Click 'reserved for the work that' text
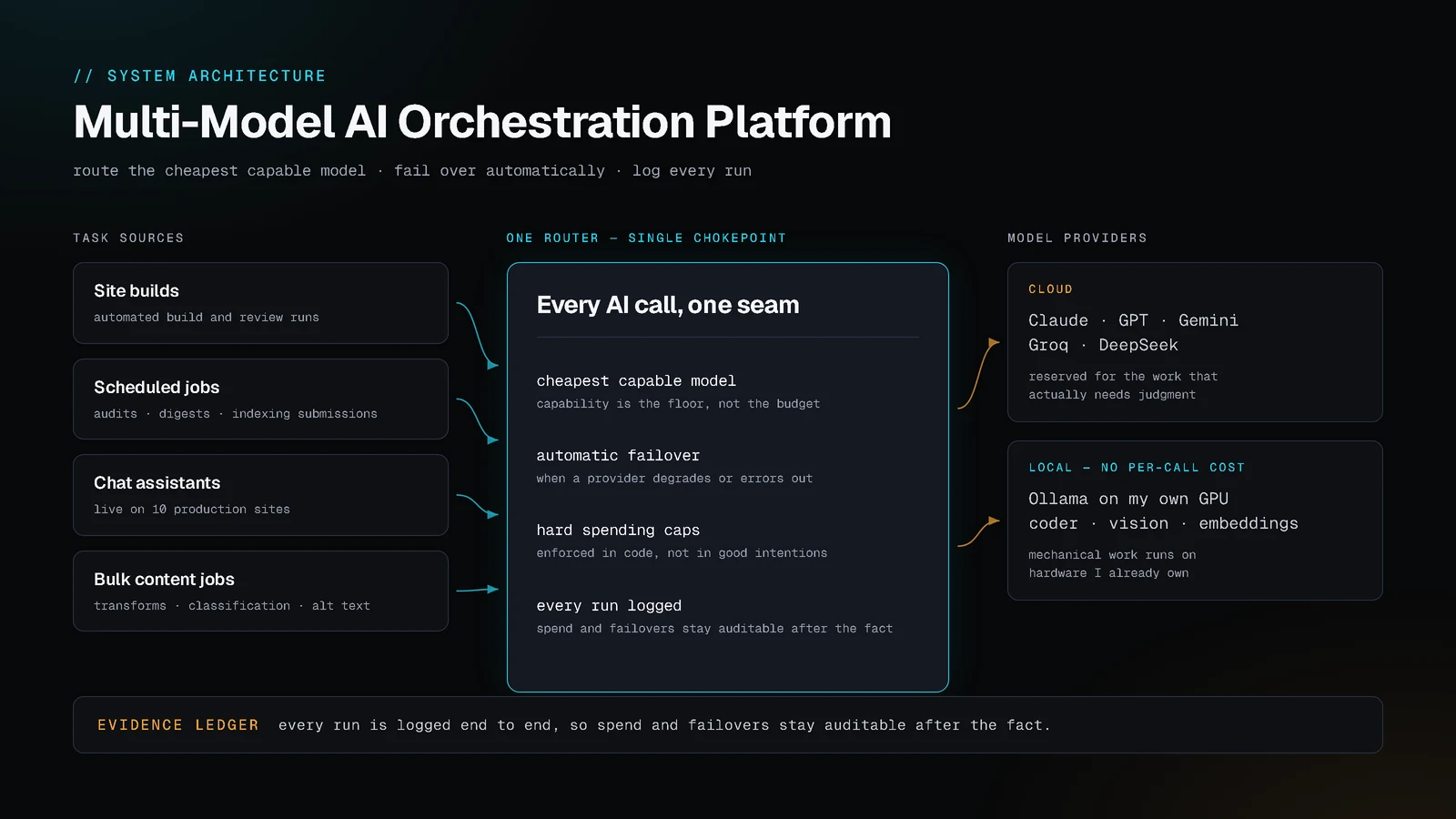This screenshot has width=1456, height=819. click(x=1123, y=377)
